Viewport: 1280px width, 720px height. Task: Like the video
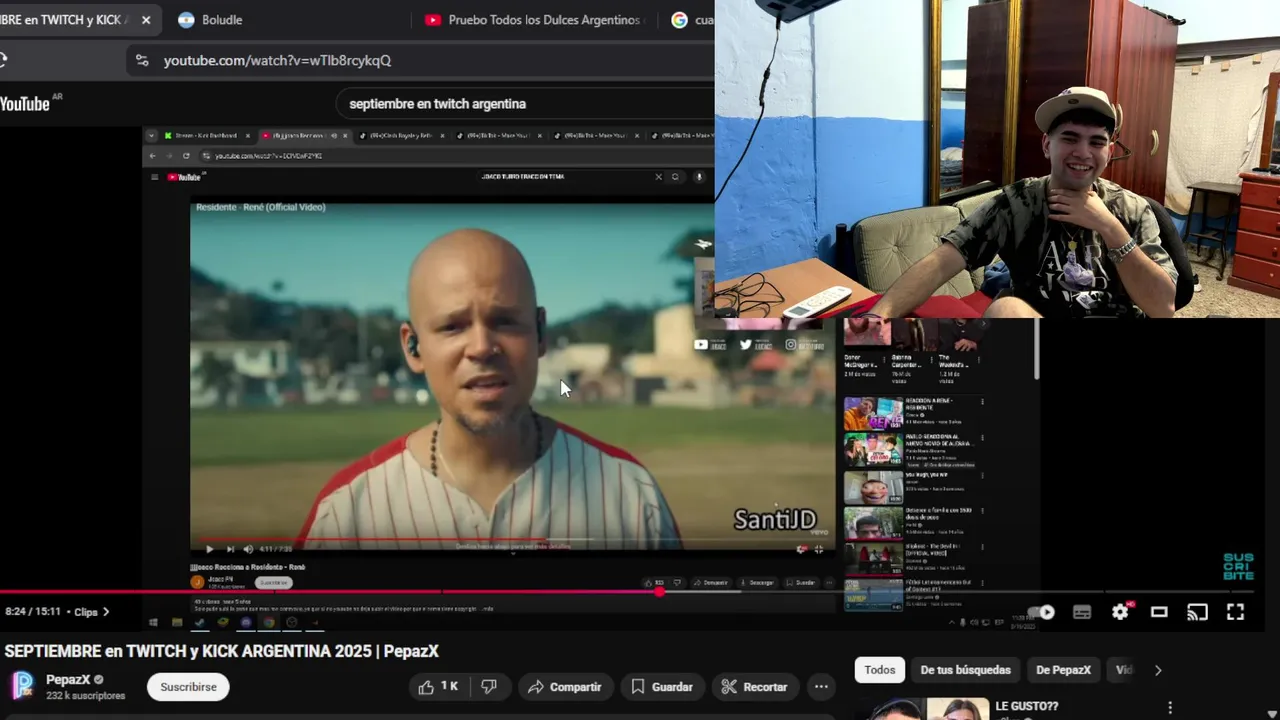pos(438,687)
